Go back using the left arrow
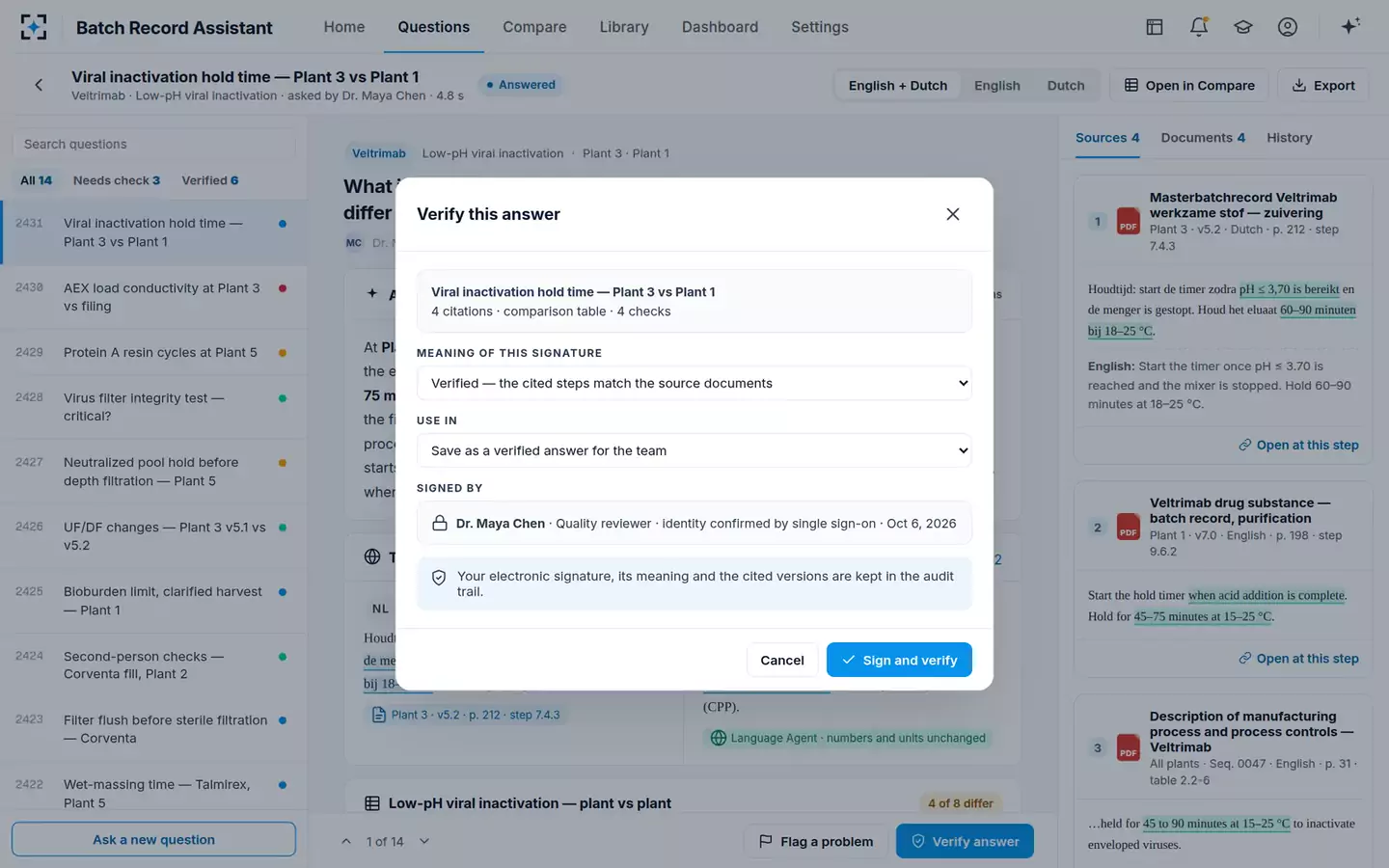The height and width of the screenshot is (868, 1389). (39, 85)
